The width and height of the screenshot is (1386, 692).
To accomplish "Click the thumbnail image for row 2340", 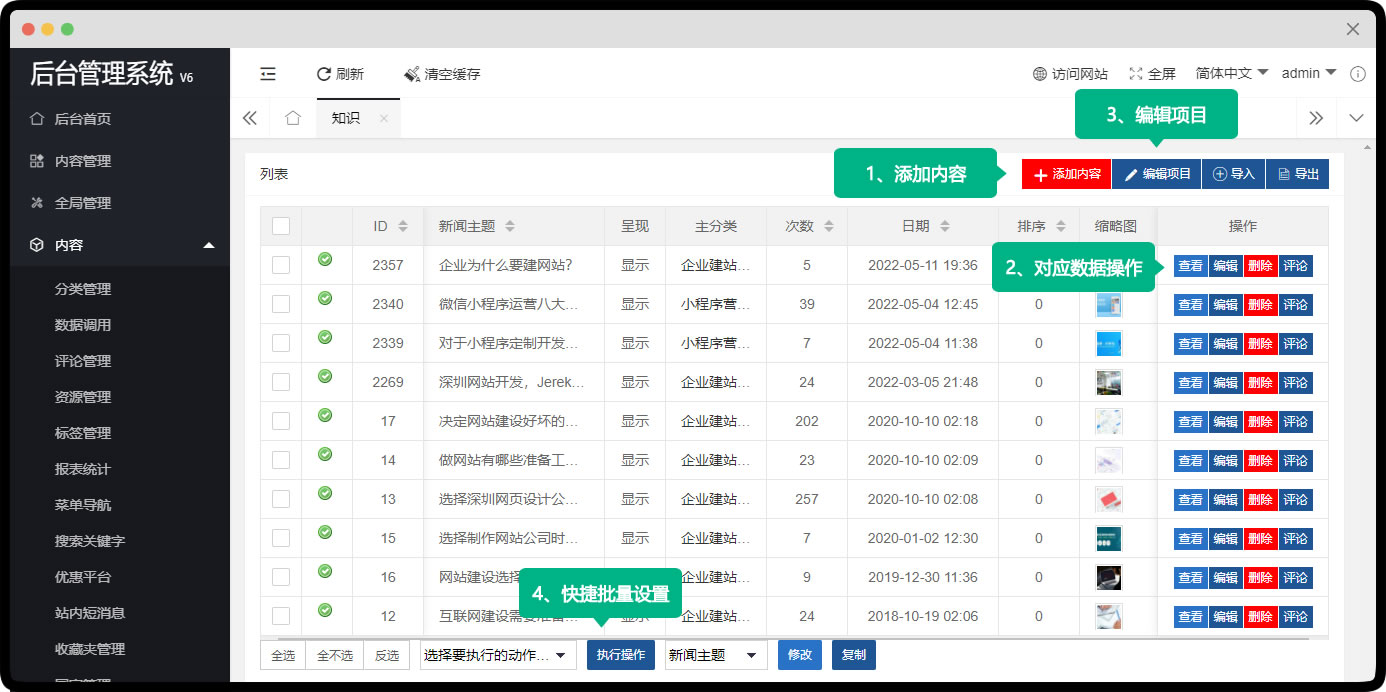I will [x=1108, y=304].
